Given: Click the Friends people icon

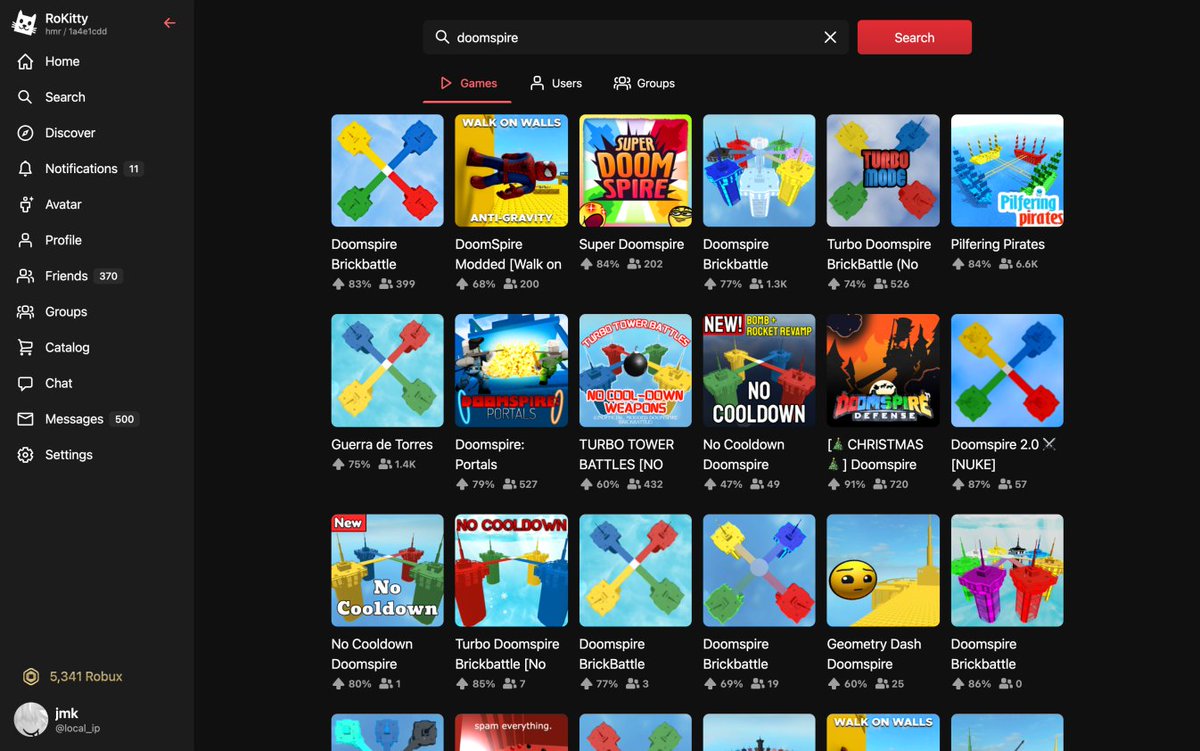Looking at the screenshot, I should (x=26, y=276).
